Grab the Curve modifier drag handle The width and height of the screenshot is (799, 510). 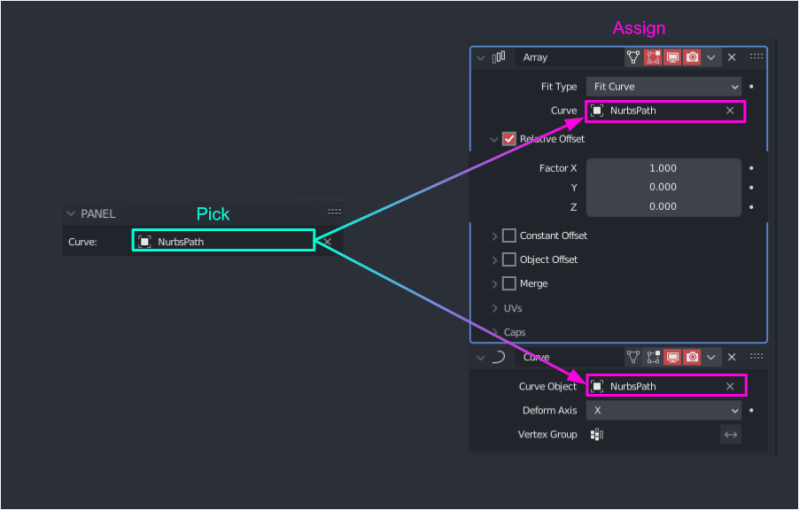[756, 356]
